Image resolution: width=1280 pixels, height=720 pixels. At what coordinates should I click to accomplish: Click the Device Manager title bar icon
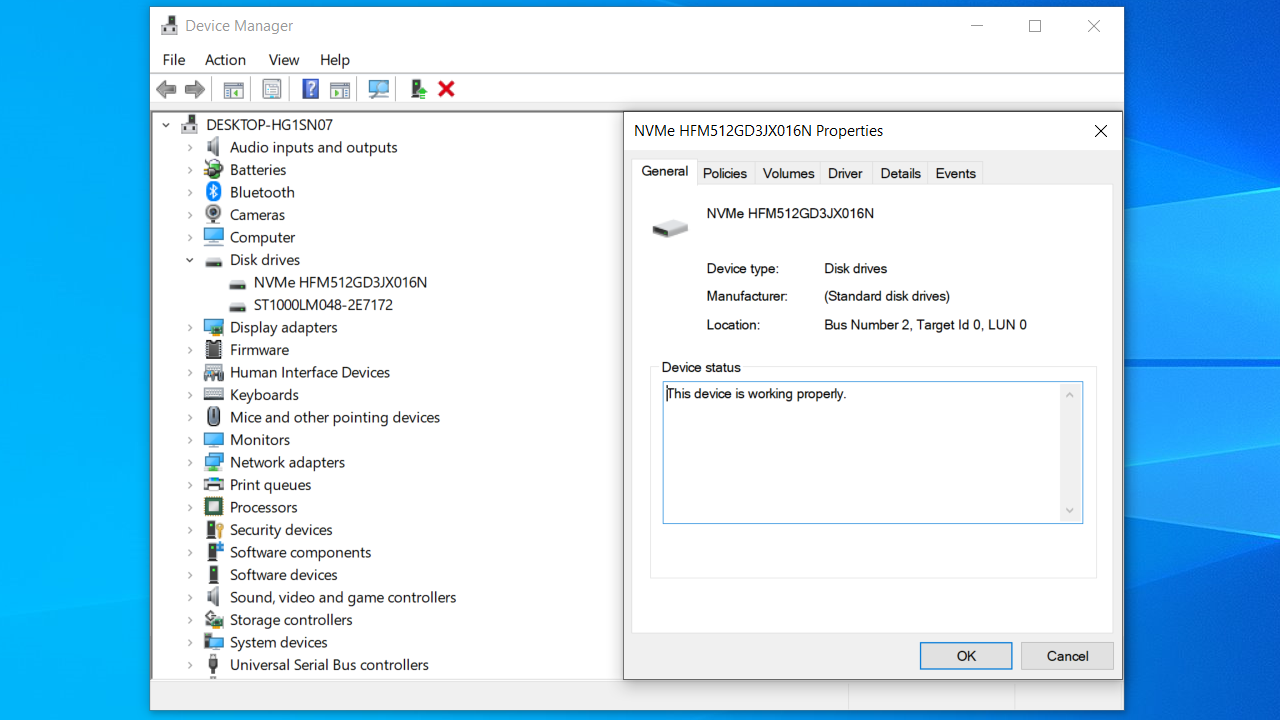point(170,26)
